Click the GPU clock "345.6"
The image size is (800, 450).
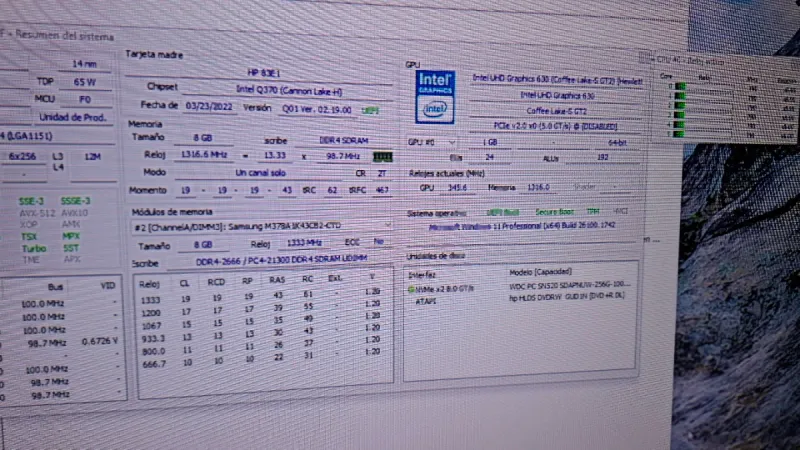[457, 188]
